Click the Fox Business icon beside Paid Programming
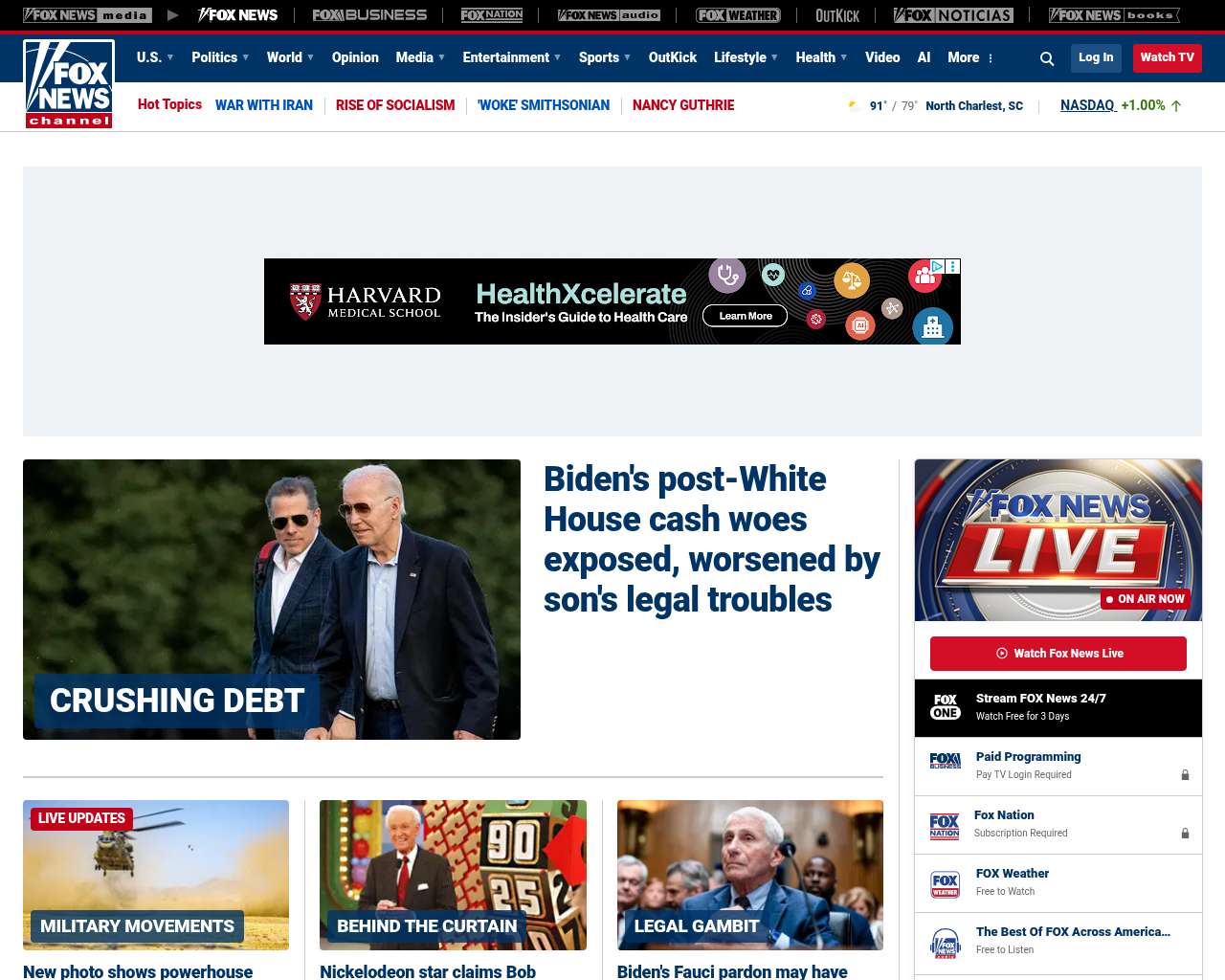 point(946,761)
